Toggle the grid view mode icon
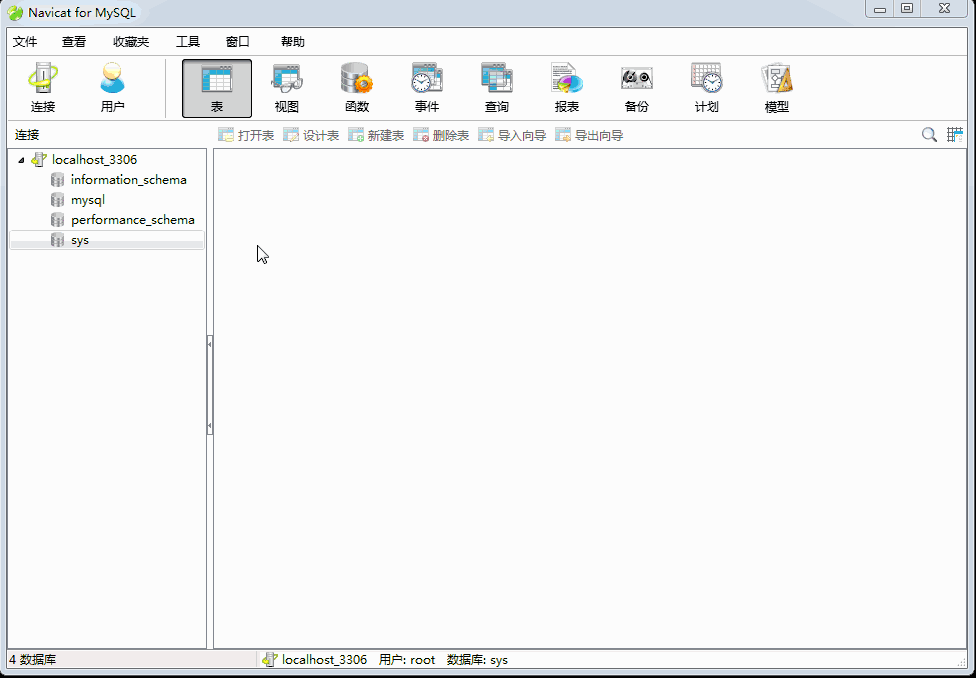This screenshot has width=976, height=678. click(x=955, y=134)
